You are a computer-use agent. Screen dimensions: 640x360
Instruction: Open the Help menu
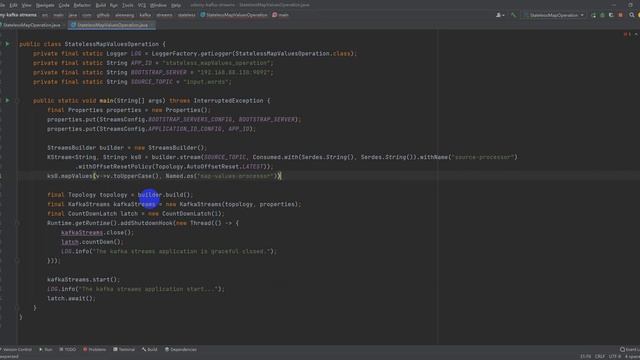coord(176,5)
